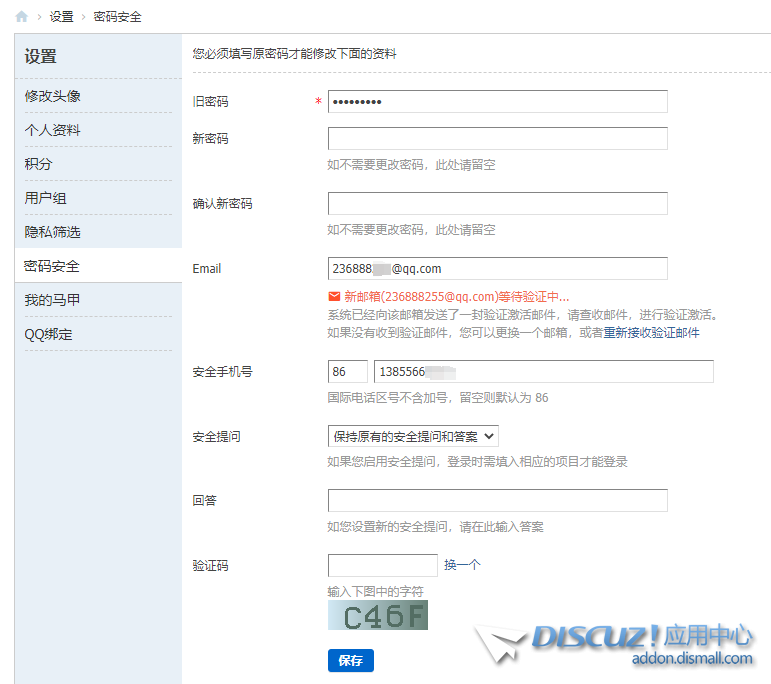Focus the 旧密码 old password field

pyautogui.click(x=497, y=102)
